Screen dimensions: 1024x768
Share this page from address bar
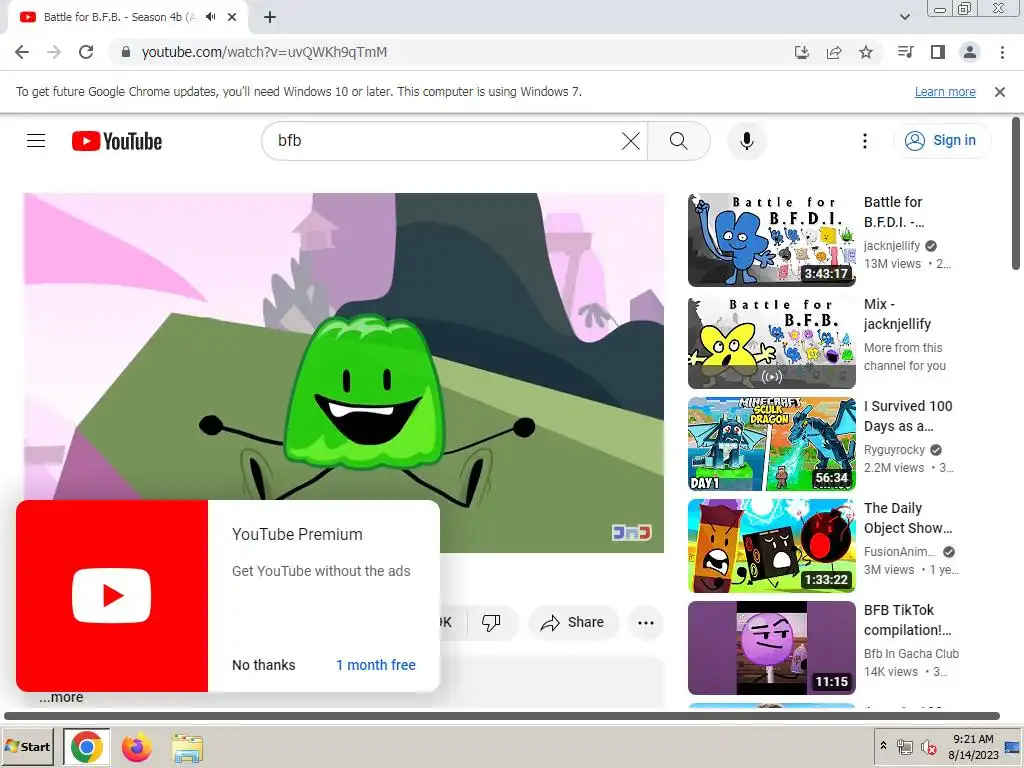click(834, 52)
